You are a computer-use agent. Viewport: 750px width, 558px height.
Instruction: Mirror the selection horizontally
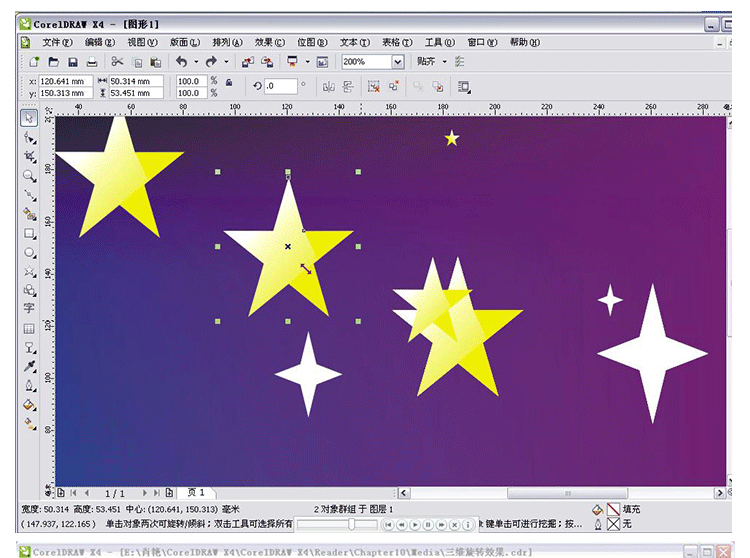329,87
